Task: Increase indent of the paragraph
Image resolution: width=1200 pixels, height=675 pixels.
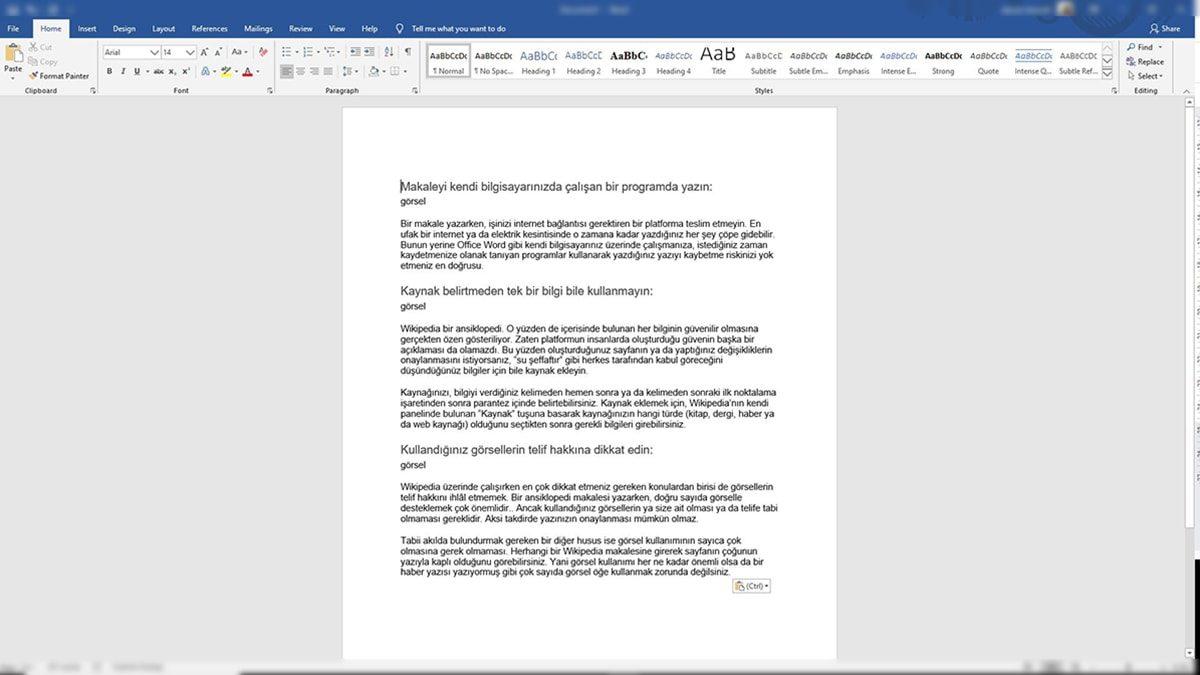Action: [x=371, y=52]
